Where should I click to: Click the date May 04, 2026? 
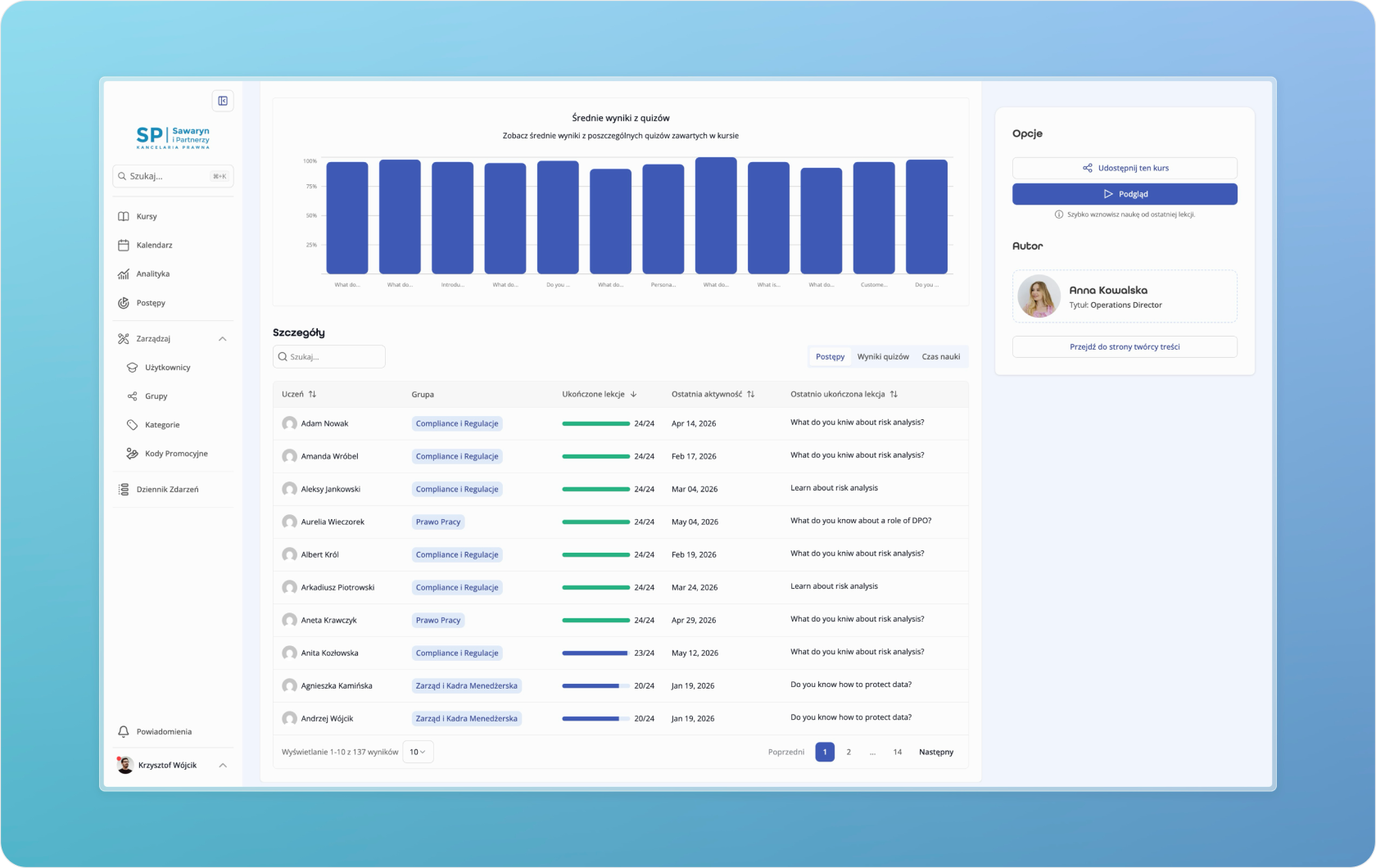click(695, 522)
